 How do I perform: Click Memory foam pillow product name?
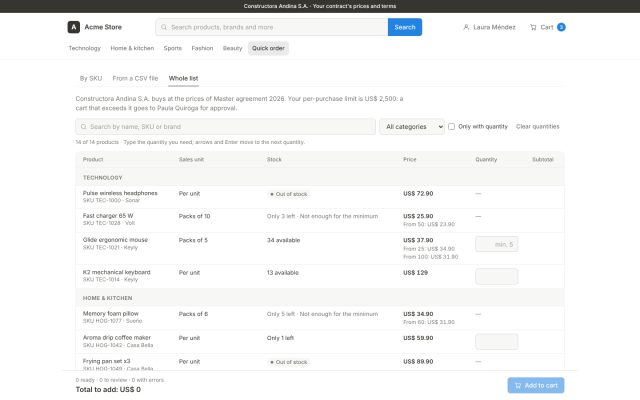click(x=111, y=313)
